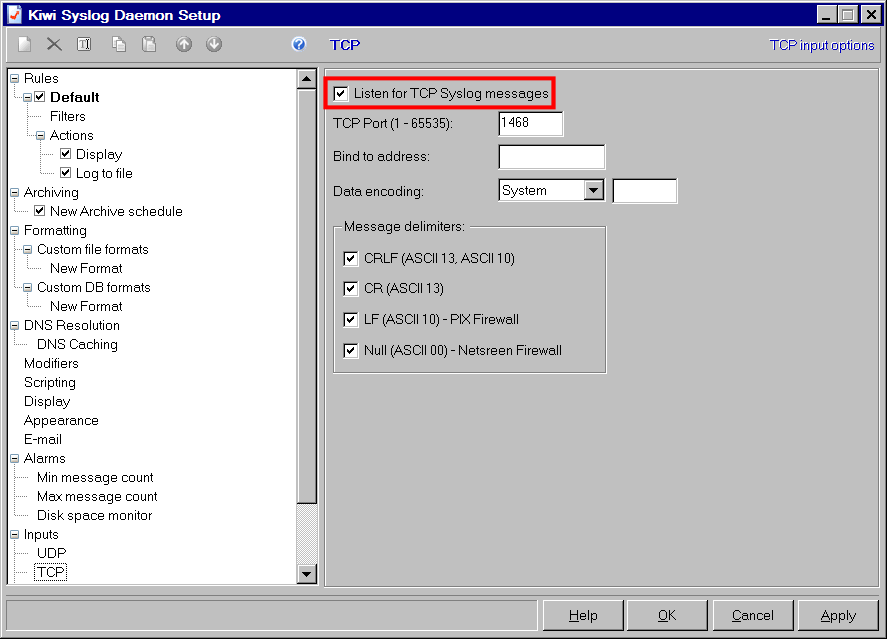Toggle the CR (ASCII 13) delimiter checkbox
The image size is (887, 639).
click(x=351, y=289)
